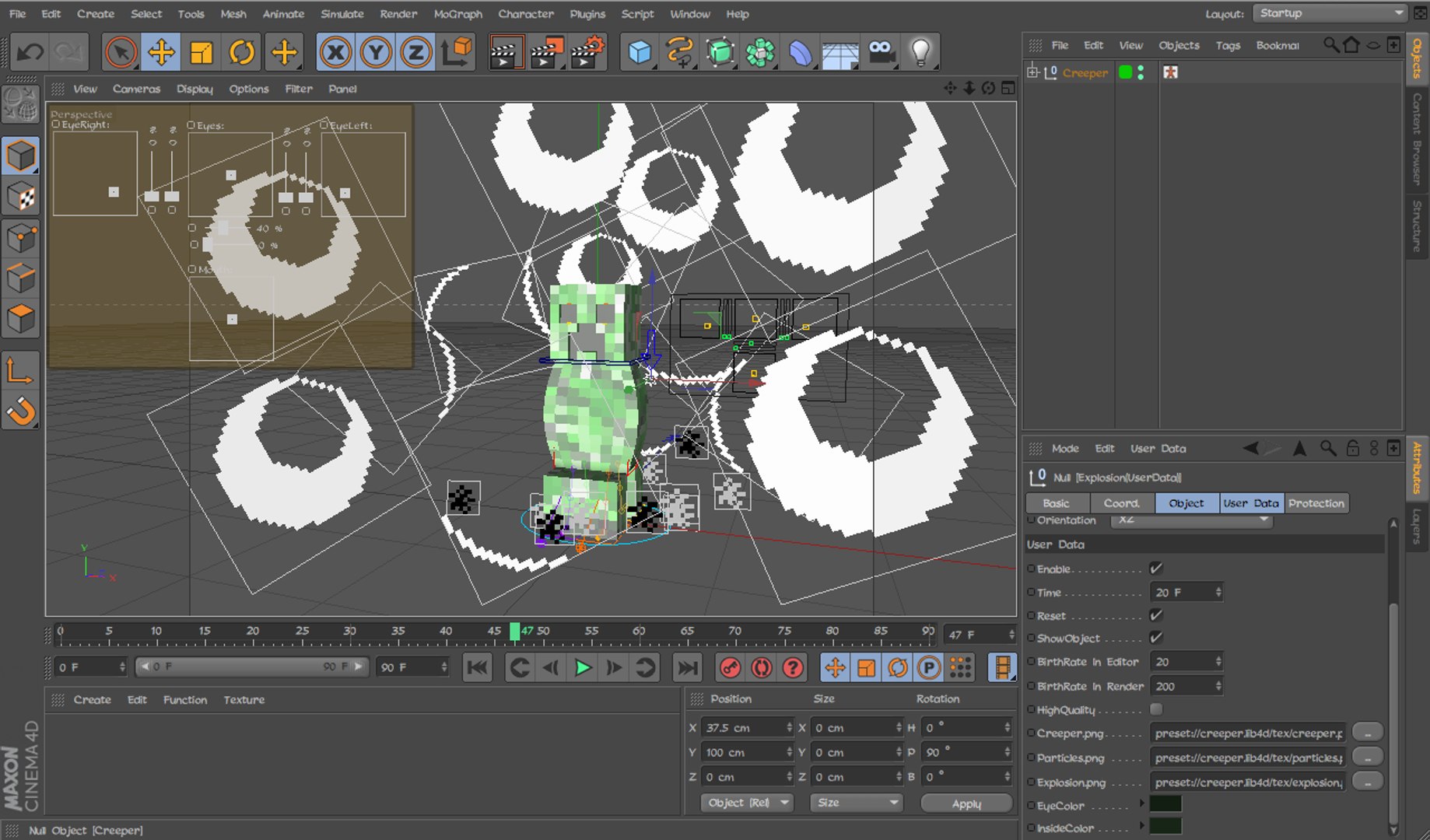This screenshot has width=1430, height=840.
Task: Open the Orientation dropdown
Action: [1192, 520]
